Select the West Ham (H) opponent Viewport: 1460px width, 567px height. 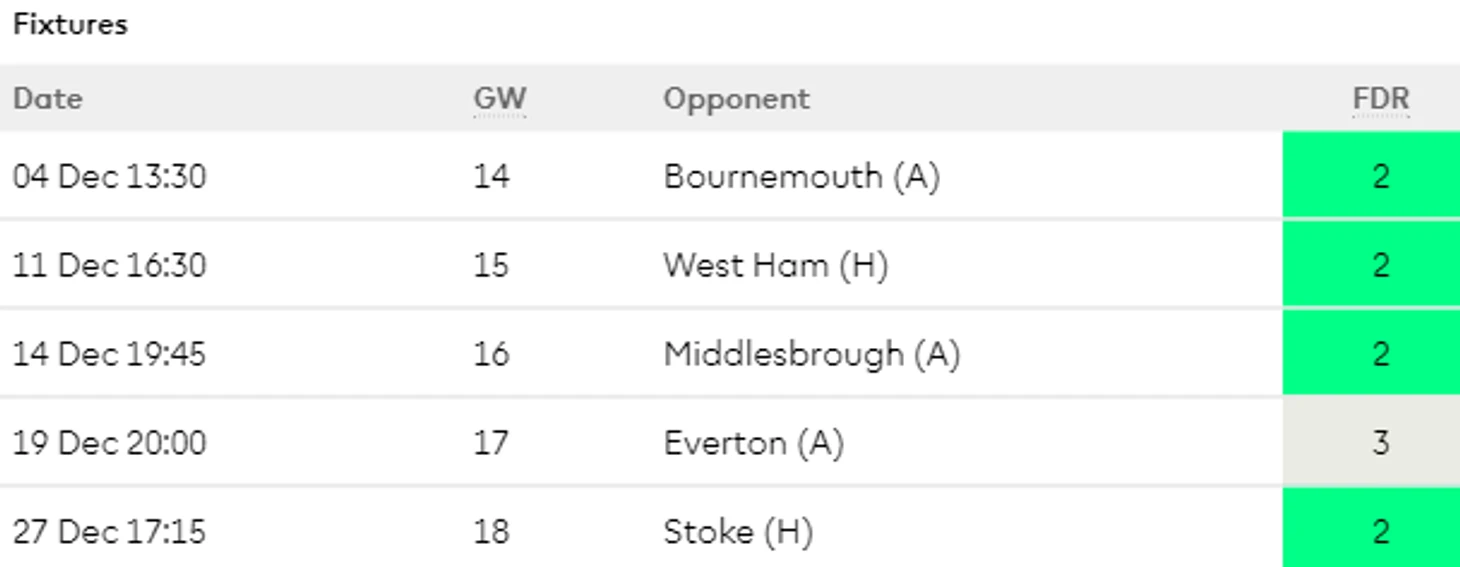[x=775, y=265]
